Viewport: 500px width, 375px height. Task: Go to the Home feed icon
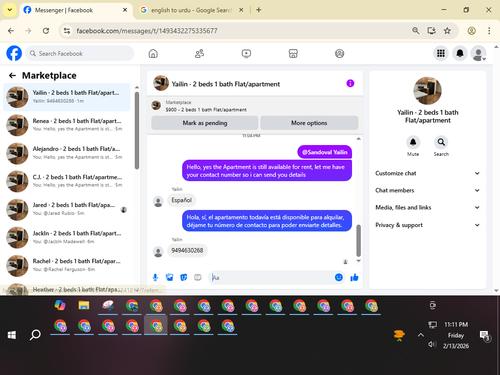tap(153, 53)
